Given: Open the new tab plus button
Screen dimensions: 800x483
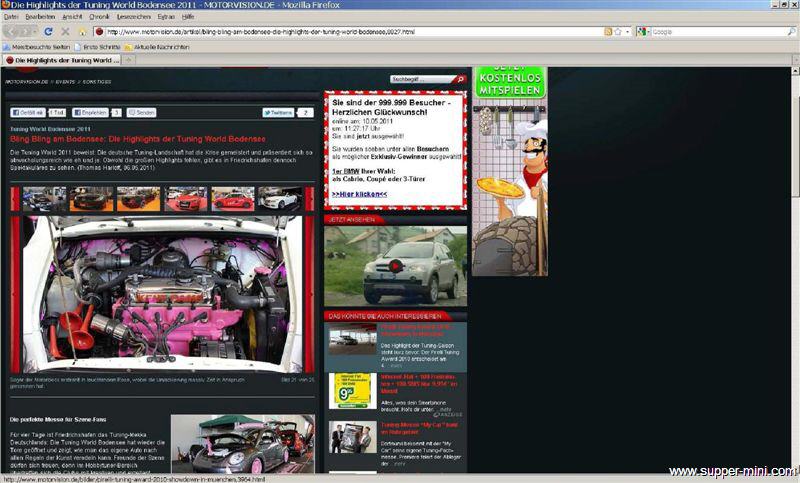Looking at the screenshot, I should click(129, 60).
